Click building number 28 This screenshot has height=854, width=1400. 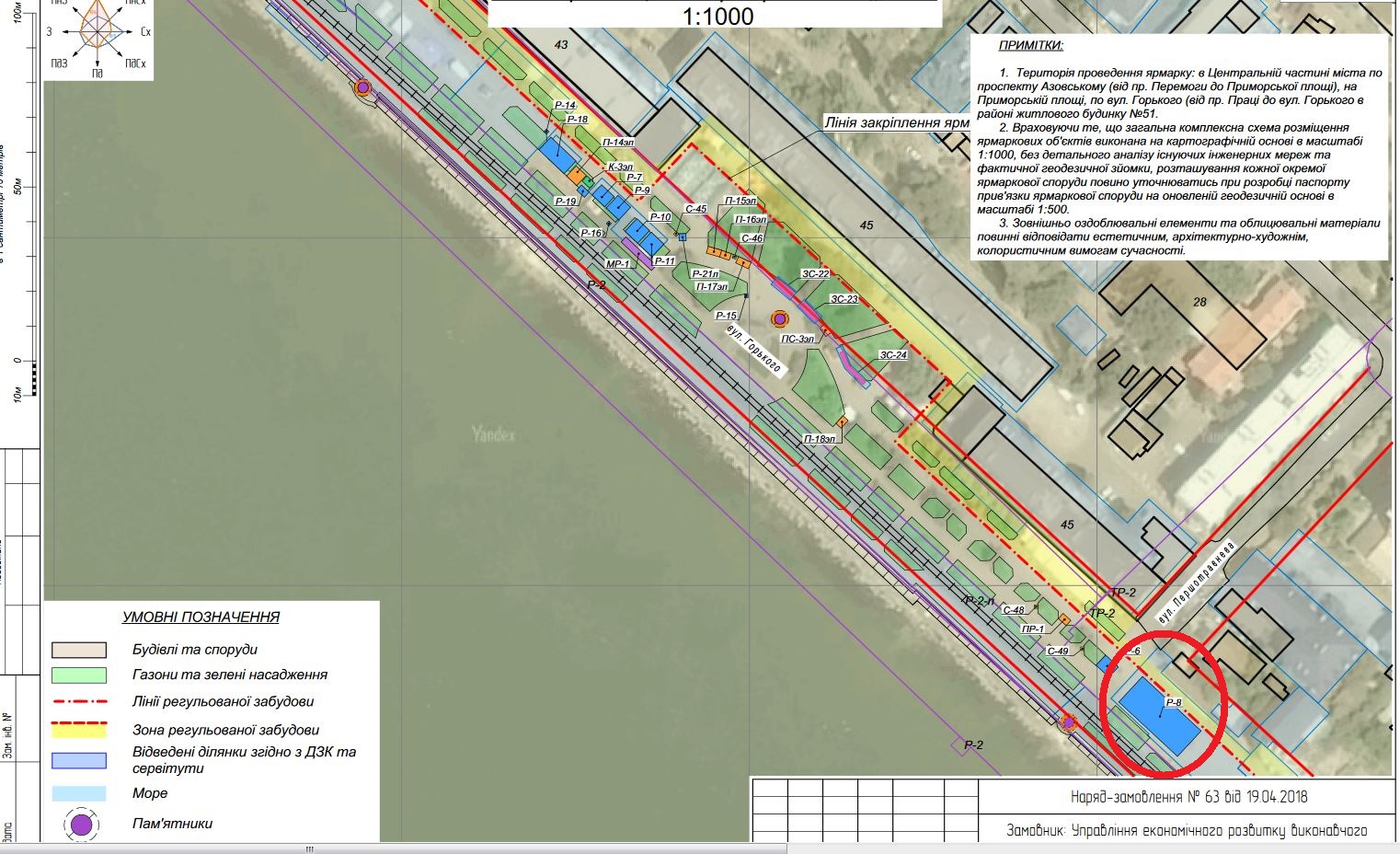[1199, 302]
